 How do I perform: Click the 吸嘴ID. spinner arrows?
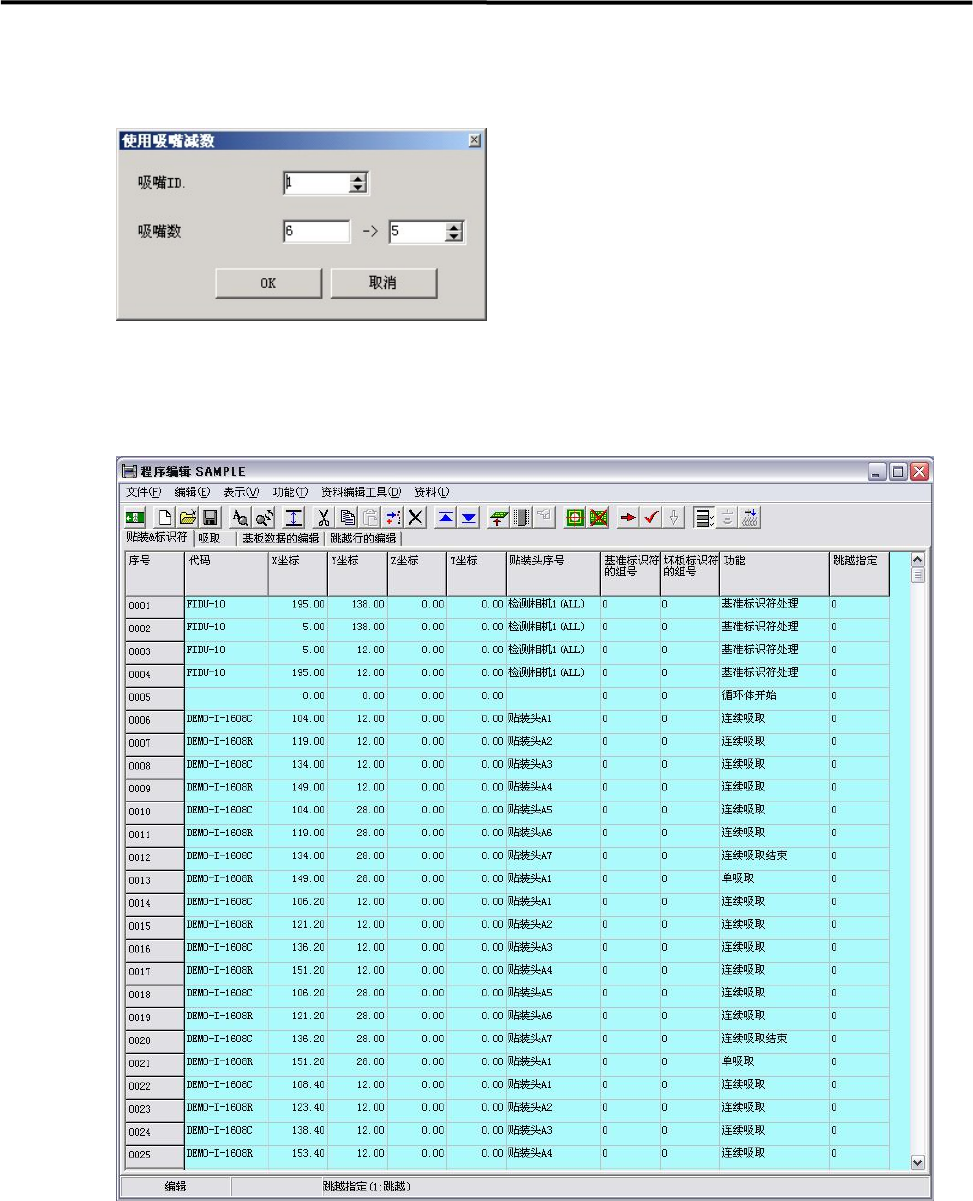(359, 183)
